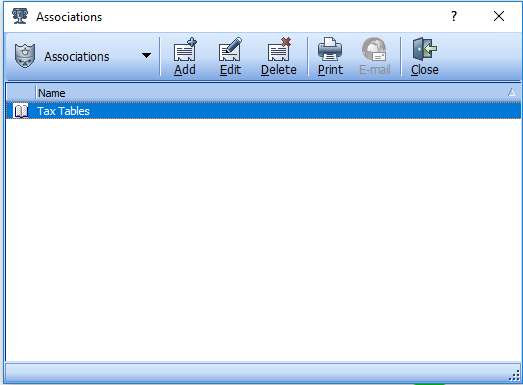Click the window resize grip

click(x=514, y=376)
